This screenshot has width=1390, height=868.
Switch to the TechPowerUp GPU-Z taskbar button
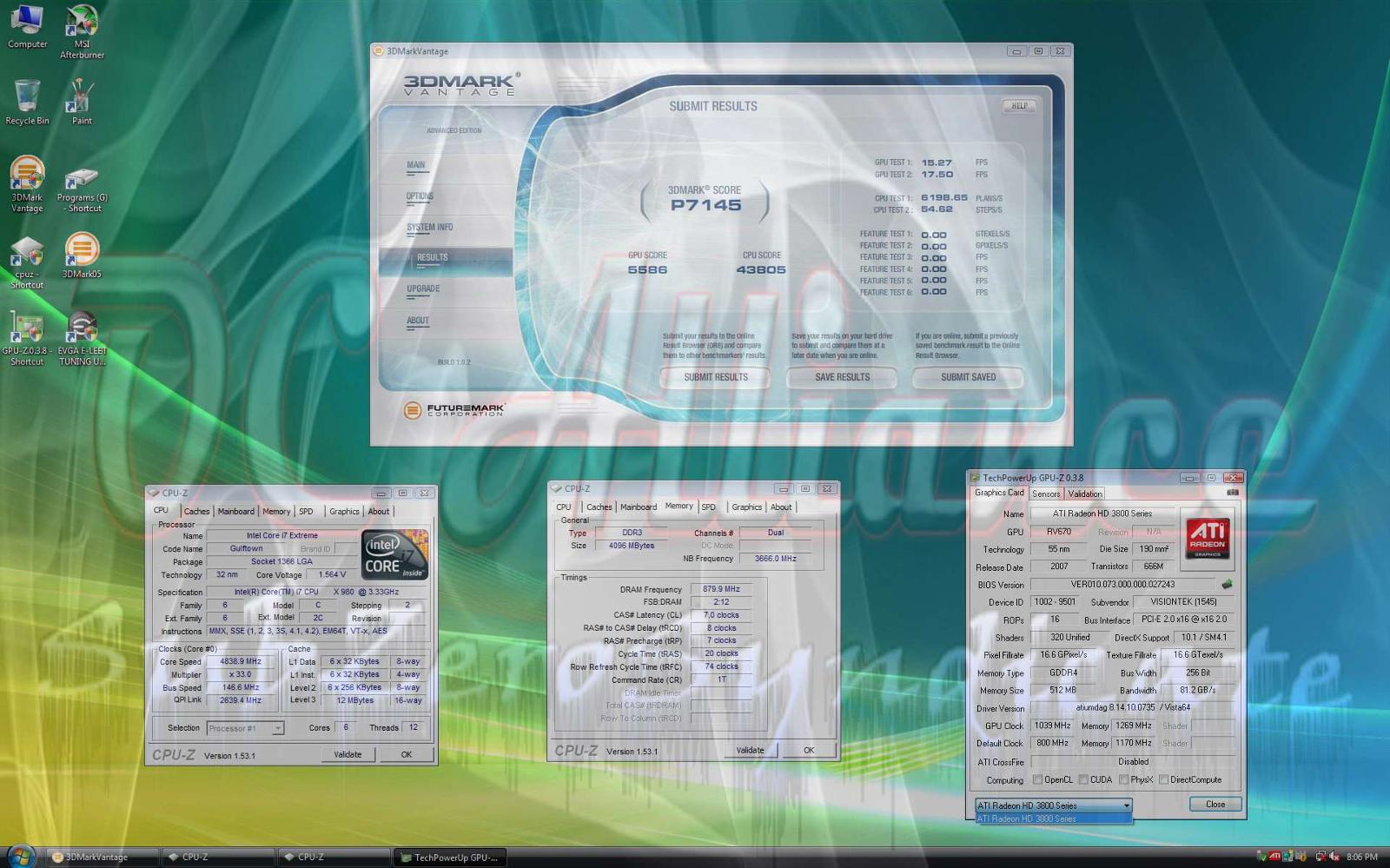point(450,857)
